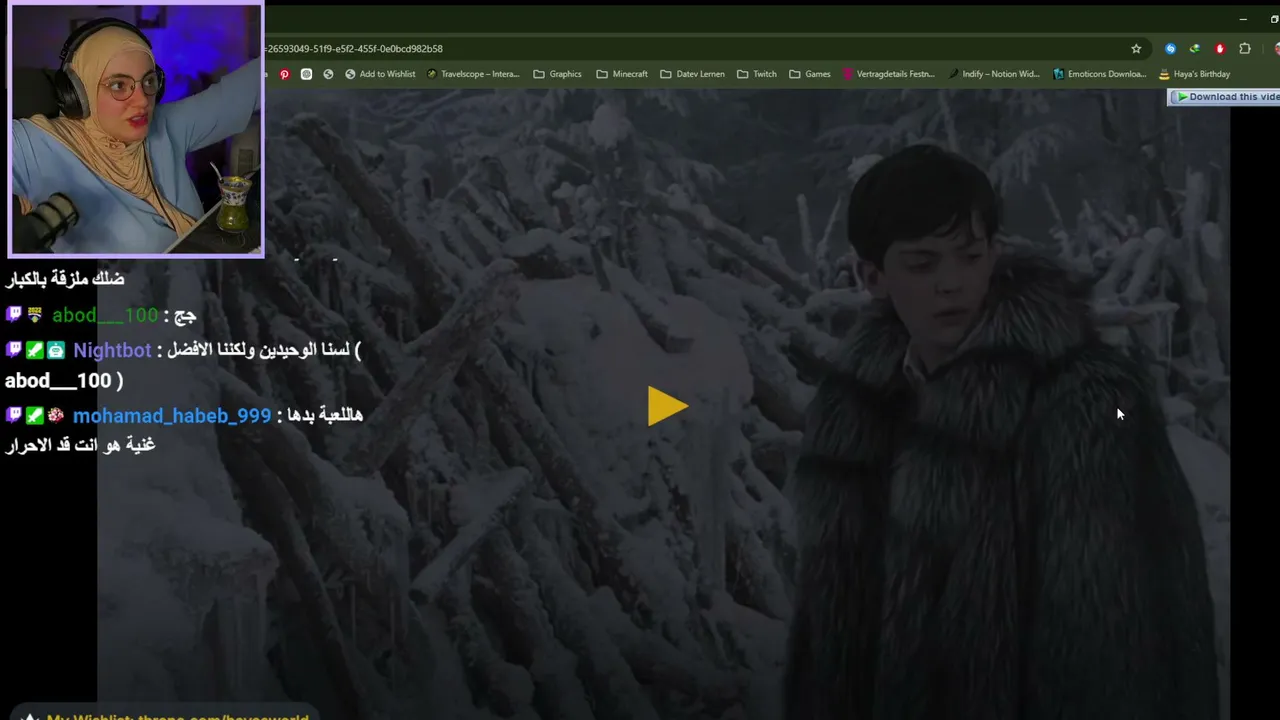The width and height of the screenshot is (1280, 720).
Task: Open the Pinterest bookmark icon
Action: [x=284, y=74]
